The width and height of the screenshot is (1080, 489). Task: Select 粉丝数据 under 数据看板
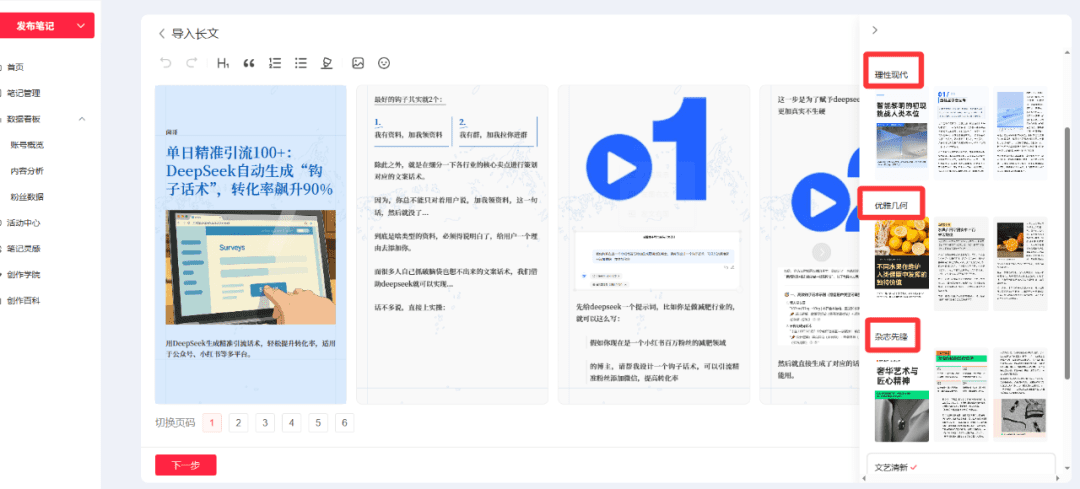coord(27,196)
